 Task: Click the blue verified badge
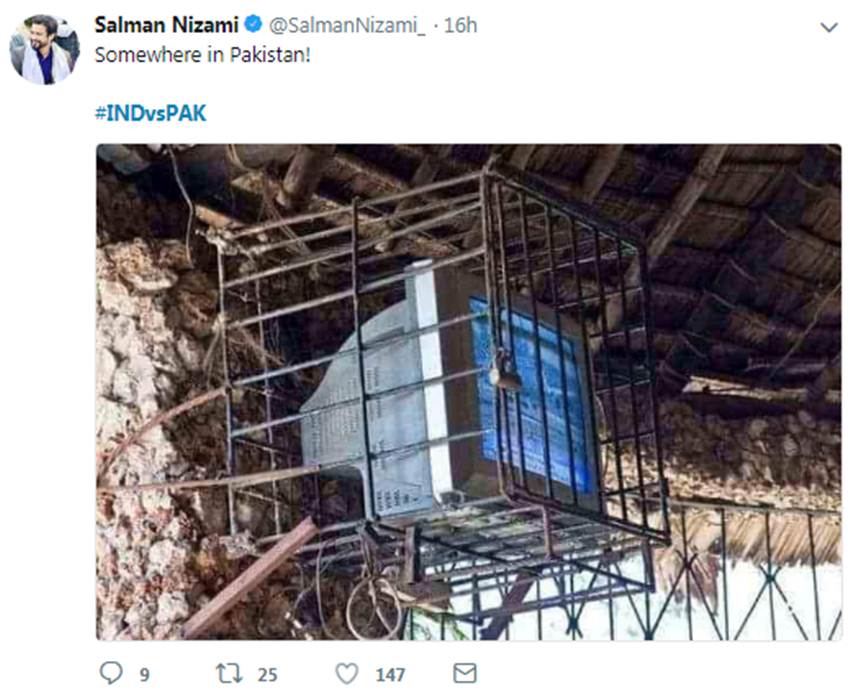coord(254,26)
